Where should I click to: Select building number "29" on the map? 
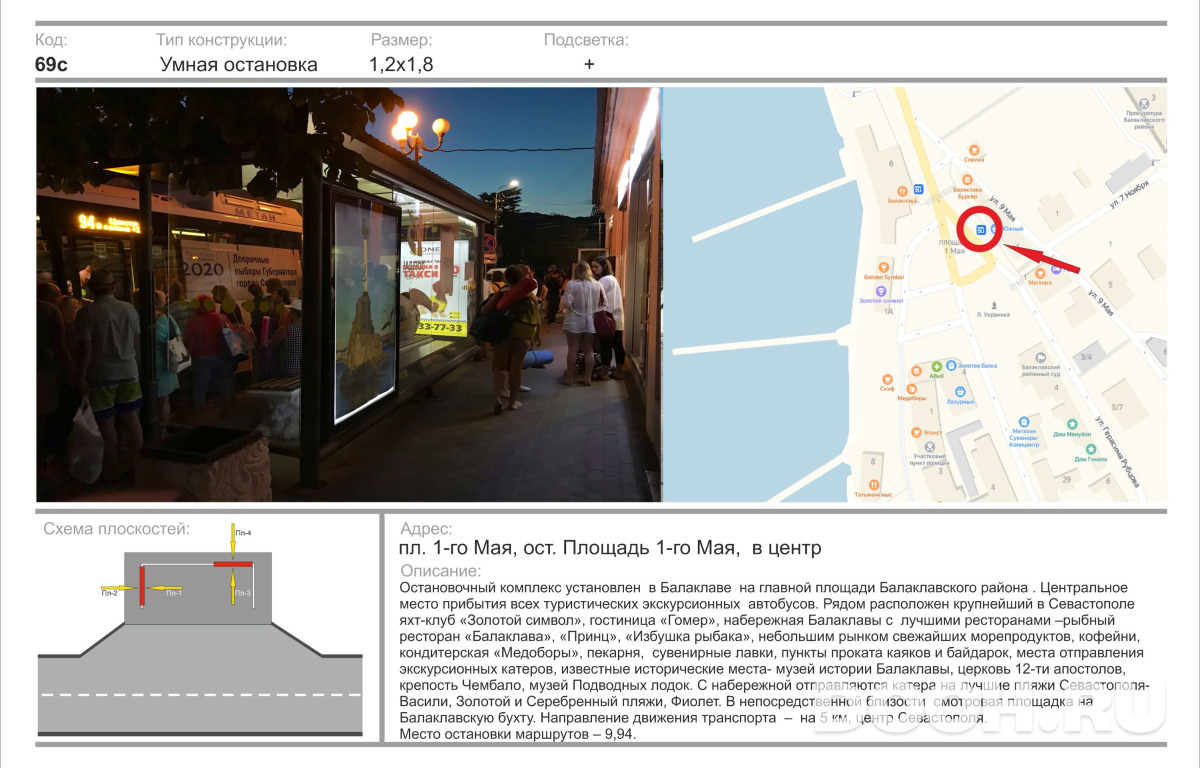tap(1066, 479)
